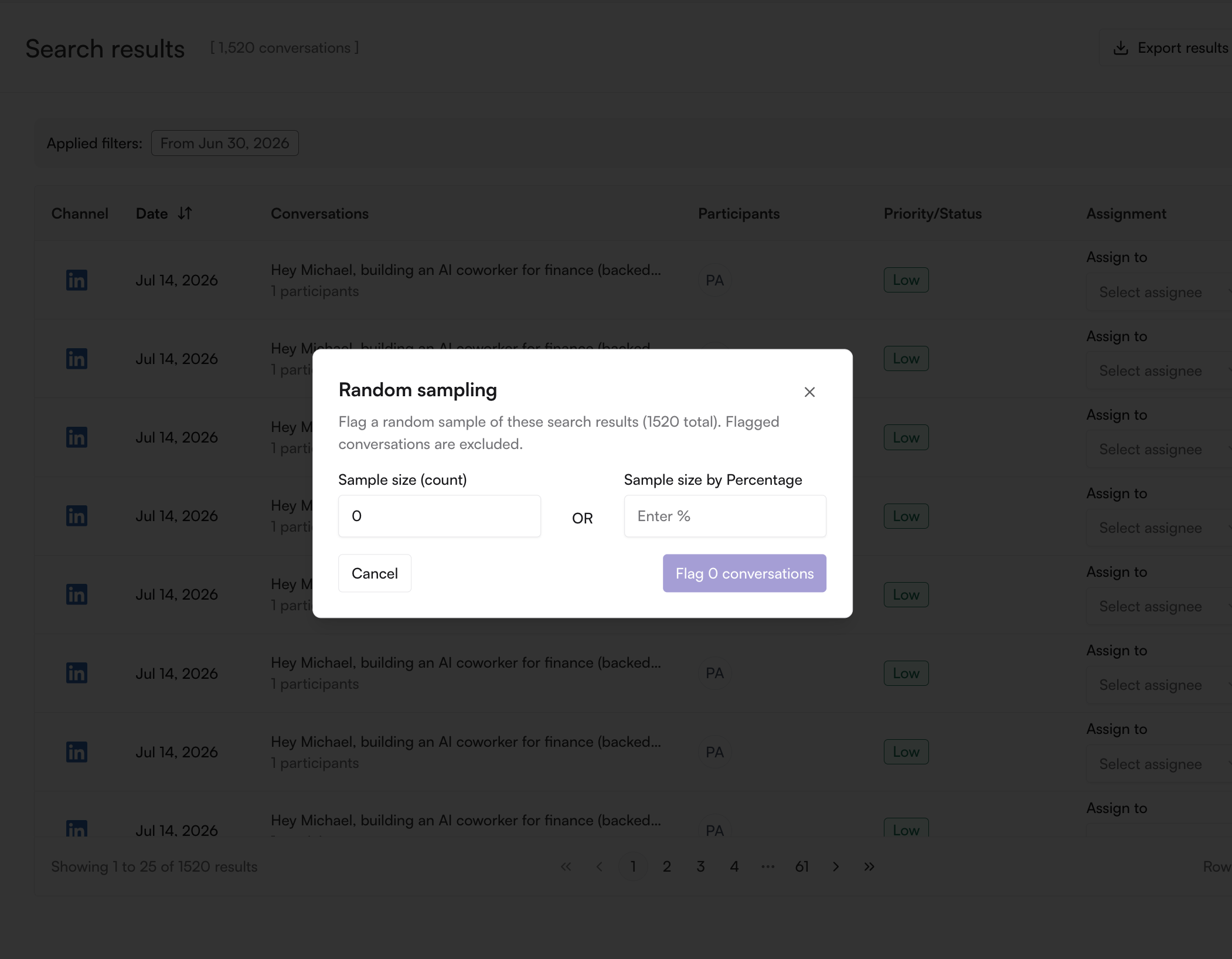Click Flag 0 conversations button
The width and height of the screenshot is (1232, 959).
point(744,573)
